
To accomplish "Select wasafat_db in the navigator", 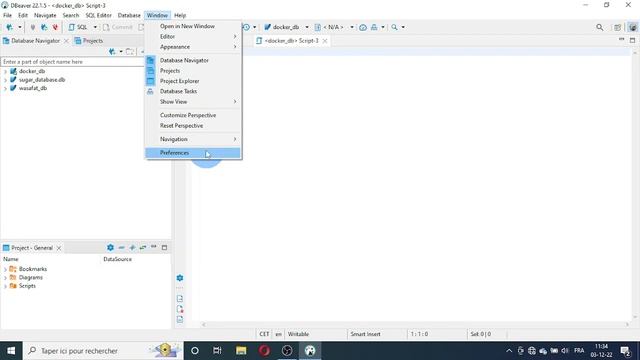I will pos(33,88).
